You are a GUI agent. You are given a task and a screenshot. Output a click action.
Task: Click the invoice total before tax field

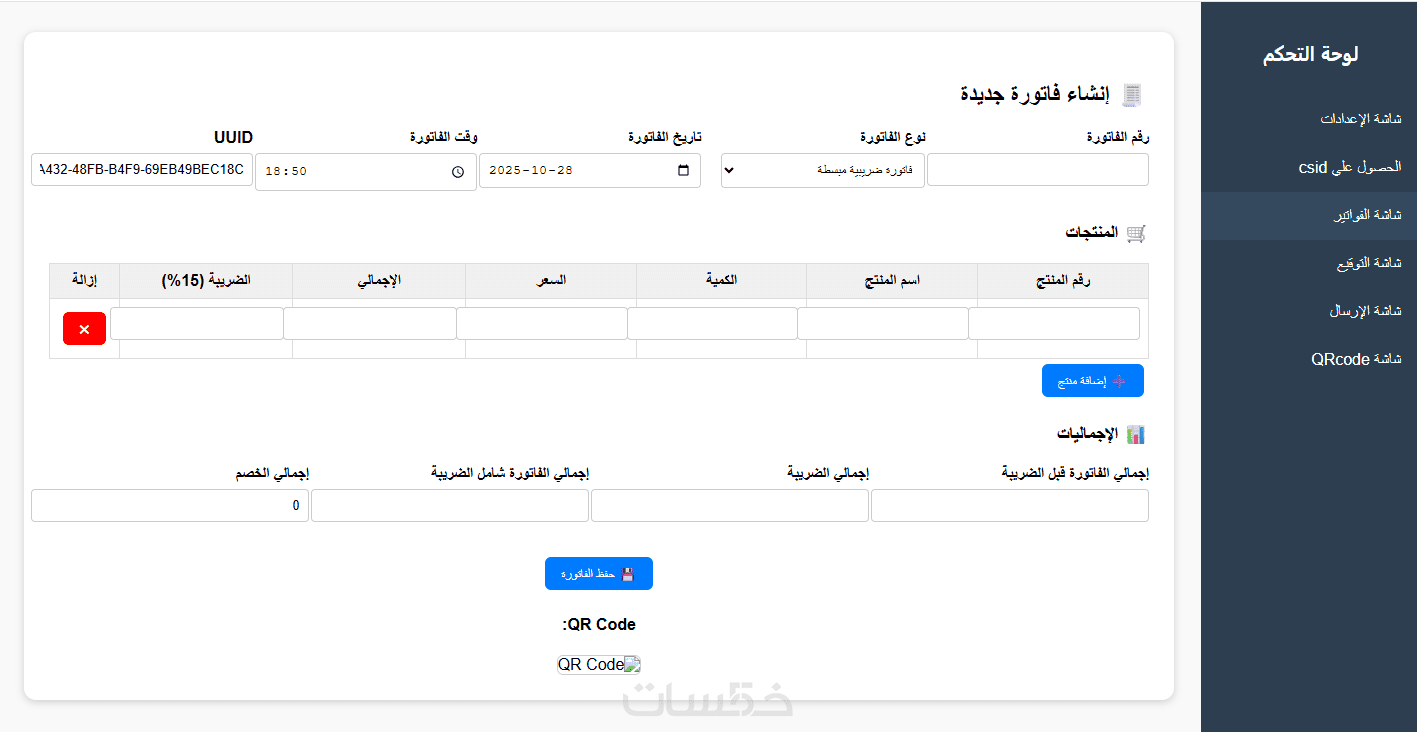tap(1009, 506)
